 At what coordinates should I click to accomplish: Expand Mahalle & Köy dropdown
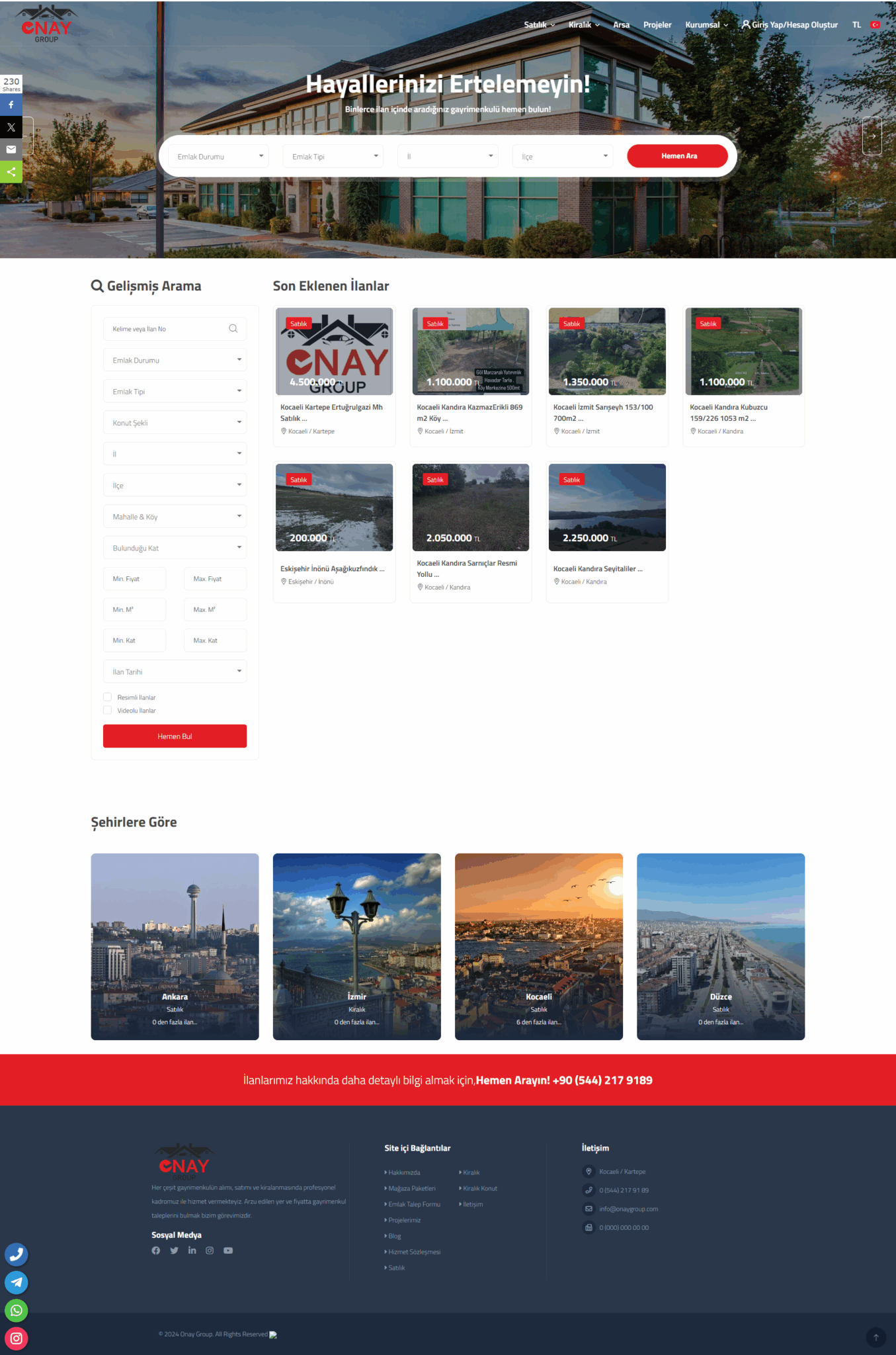click(175, 517)
